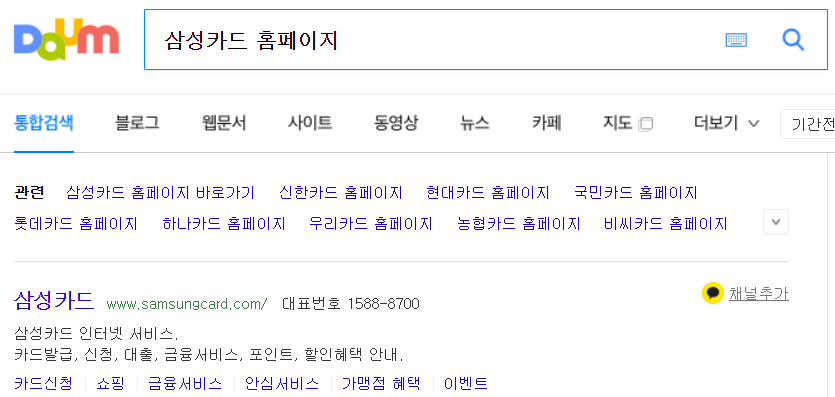The image size is (835, 397).
Task: Open the 기간전체 period filter dropdown
Action: tap(808, 124)
